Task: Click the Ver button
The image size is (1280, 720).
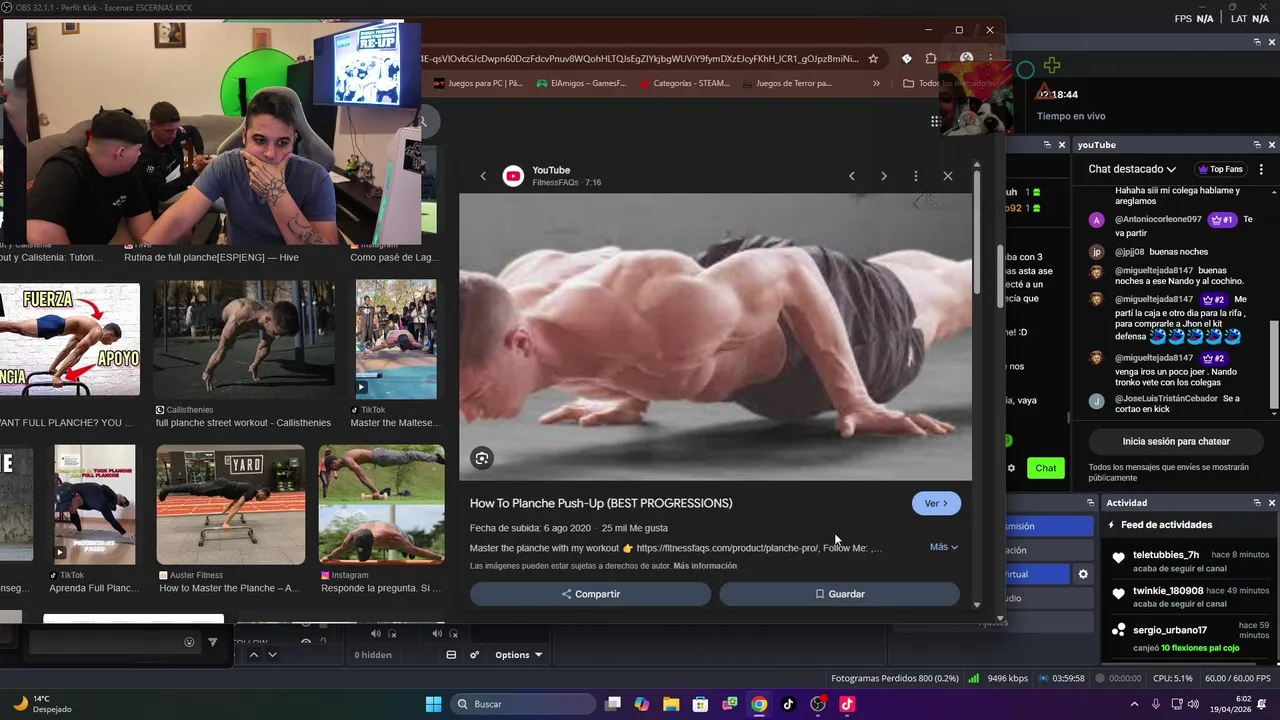Action: point(936,503)
